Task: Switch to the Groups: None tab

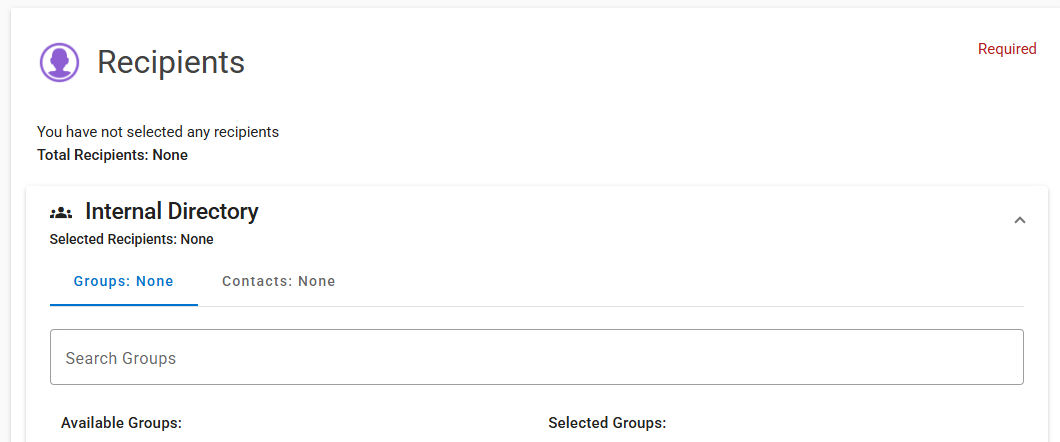Action: (x=123, y=281)
